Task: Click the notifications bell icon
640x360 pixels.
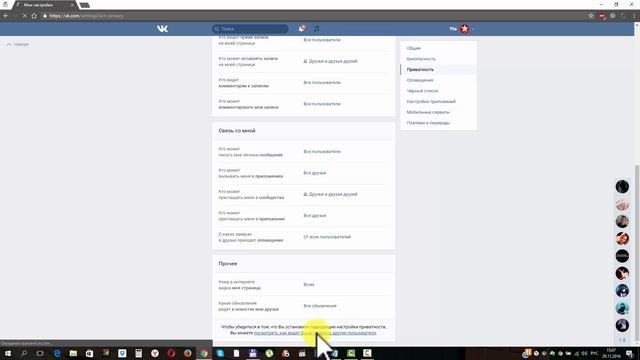Action: click(x=301, y=29)
